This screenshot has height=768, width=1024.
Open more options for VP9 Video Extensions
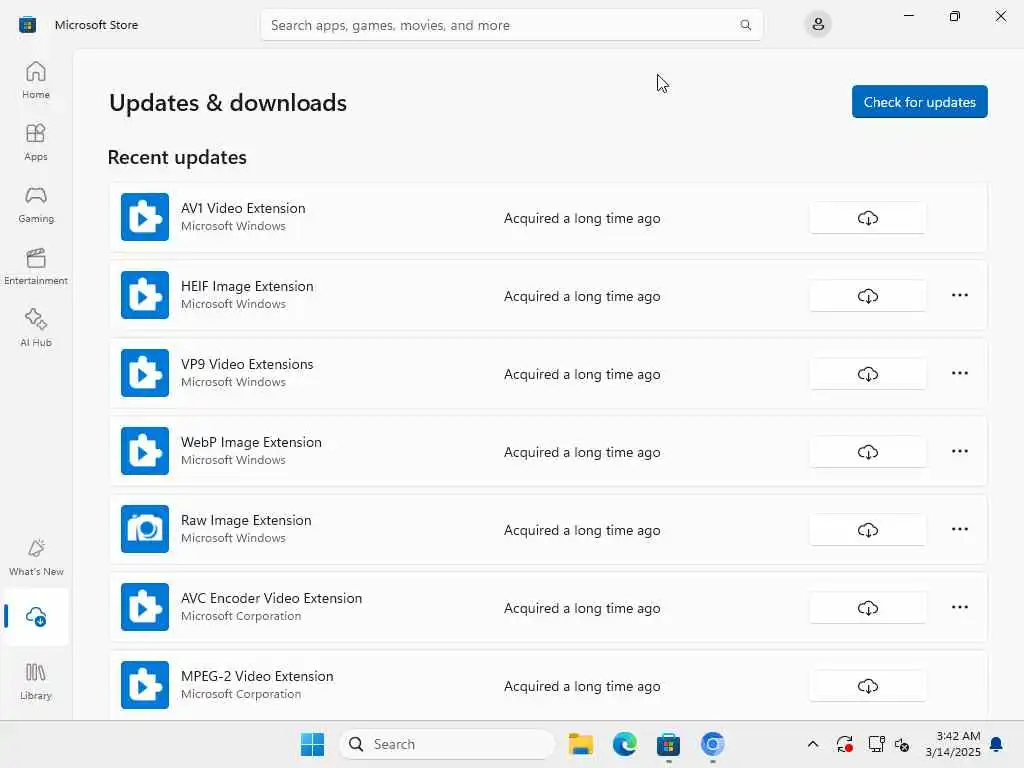[959, 373]
